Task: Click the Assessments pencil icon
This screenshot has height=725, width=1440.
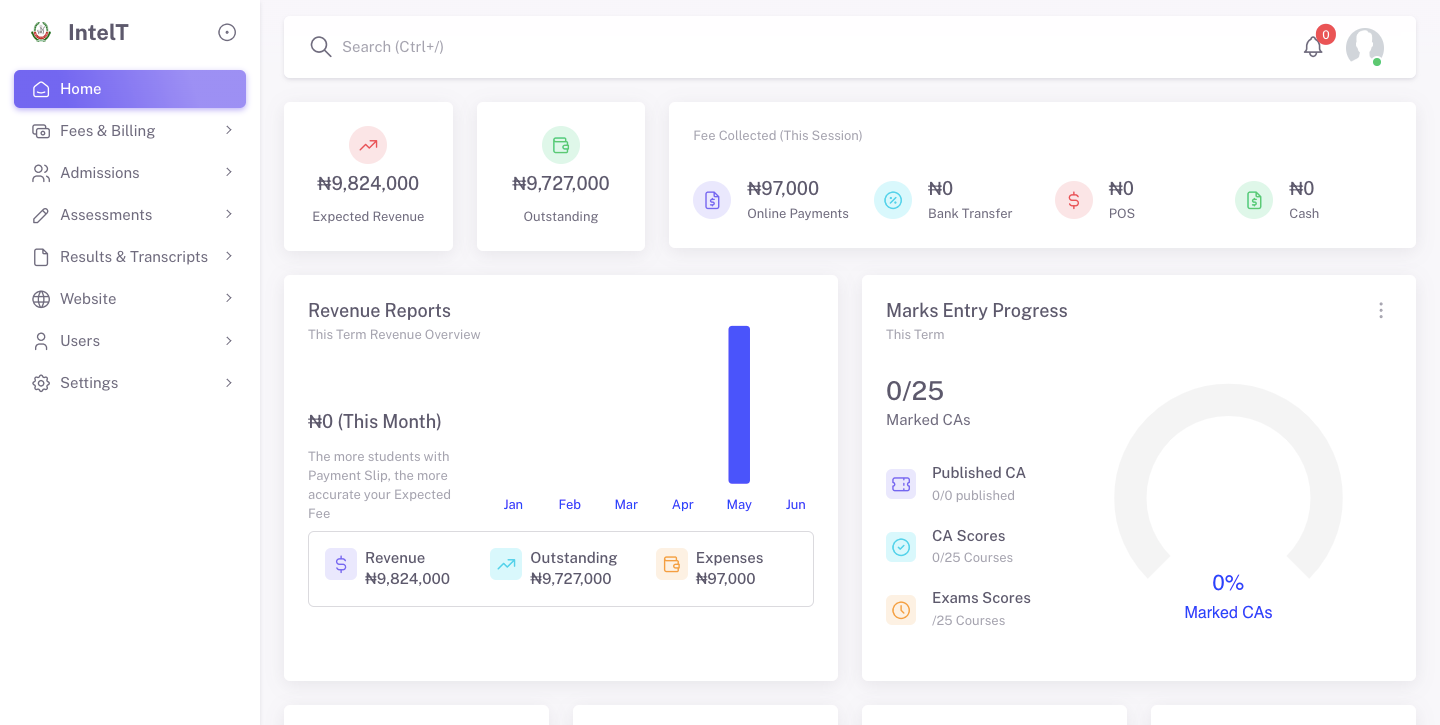Action: point(41,215)
